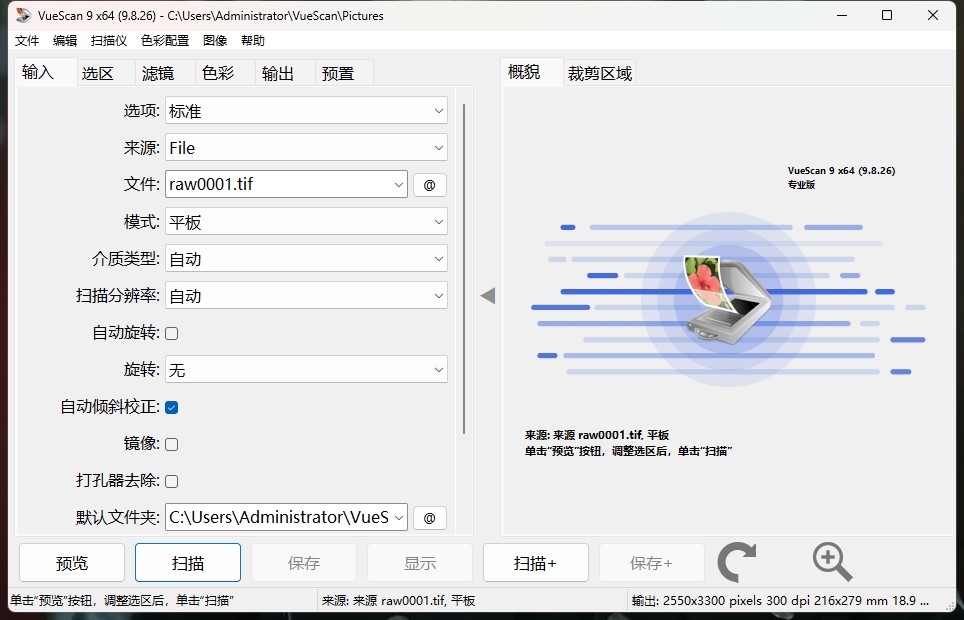964x620 pixels.
Task: Minimize the VueScan window
Action: pos(842,15)
